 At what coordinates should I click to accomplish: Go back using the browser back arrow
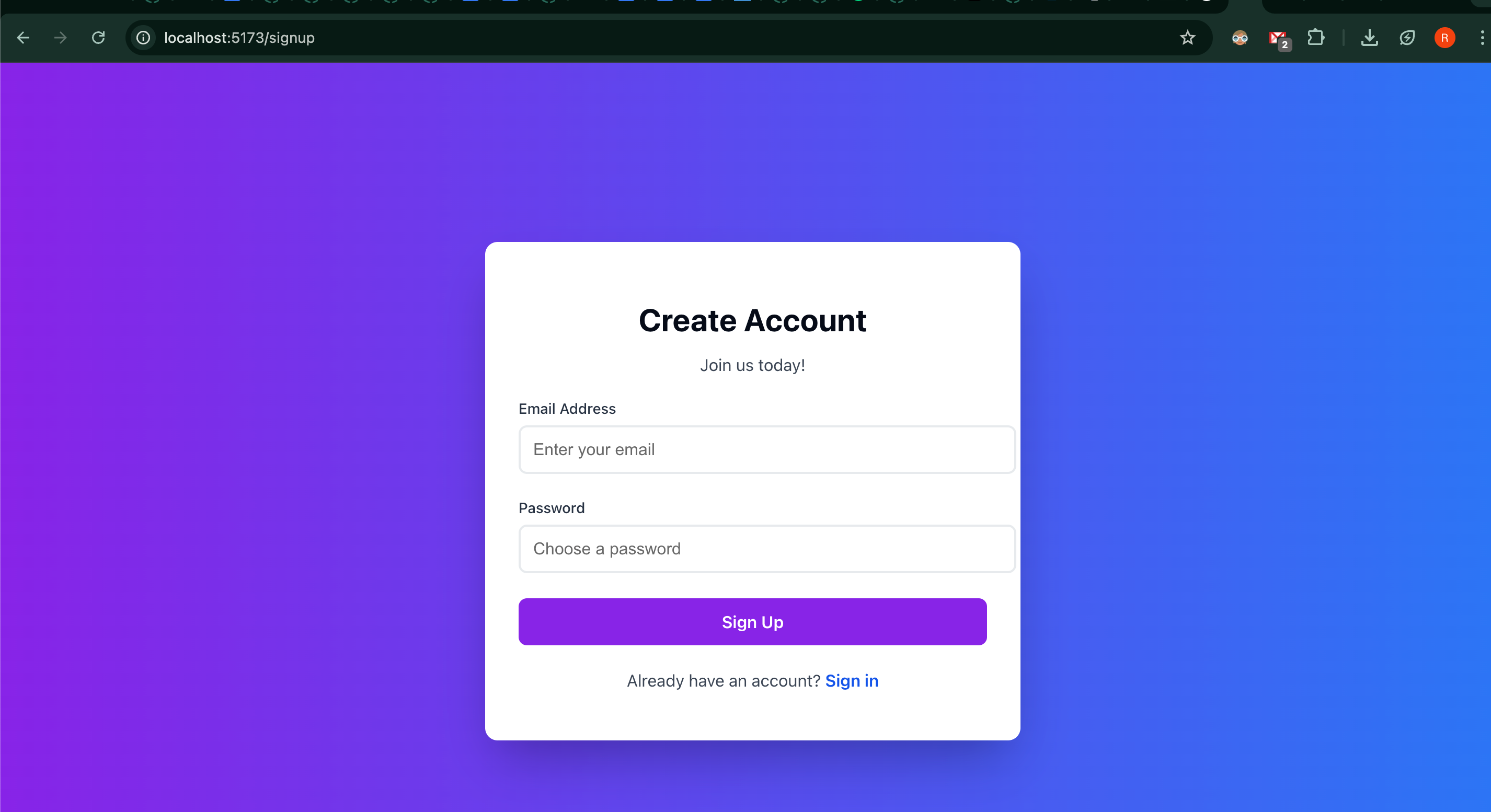[23, 38]
